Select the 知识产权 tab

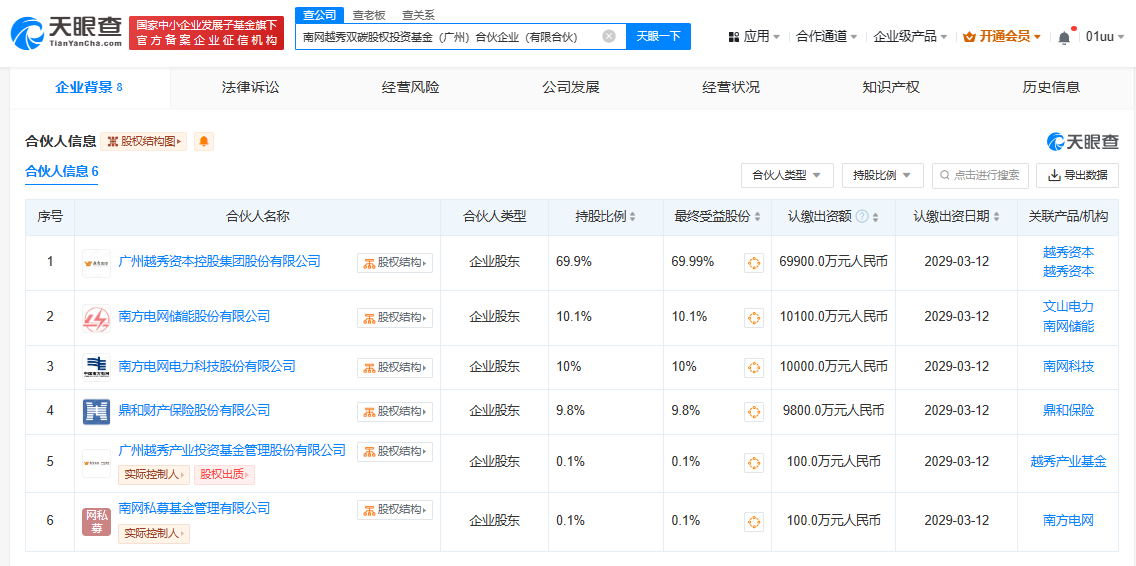pos(890,87)
